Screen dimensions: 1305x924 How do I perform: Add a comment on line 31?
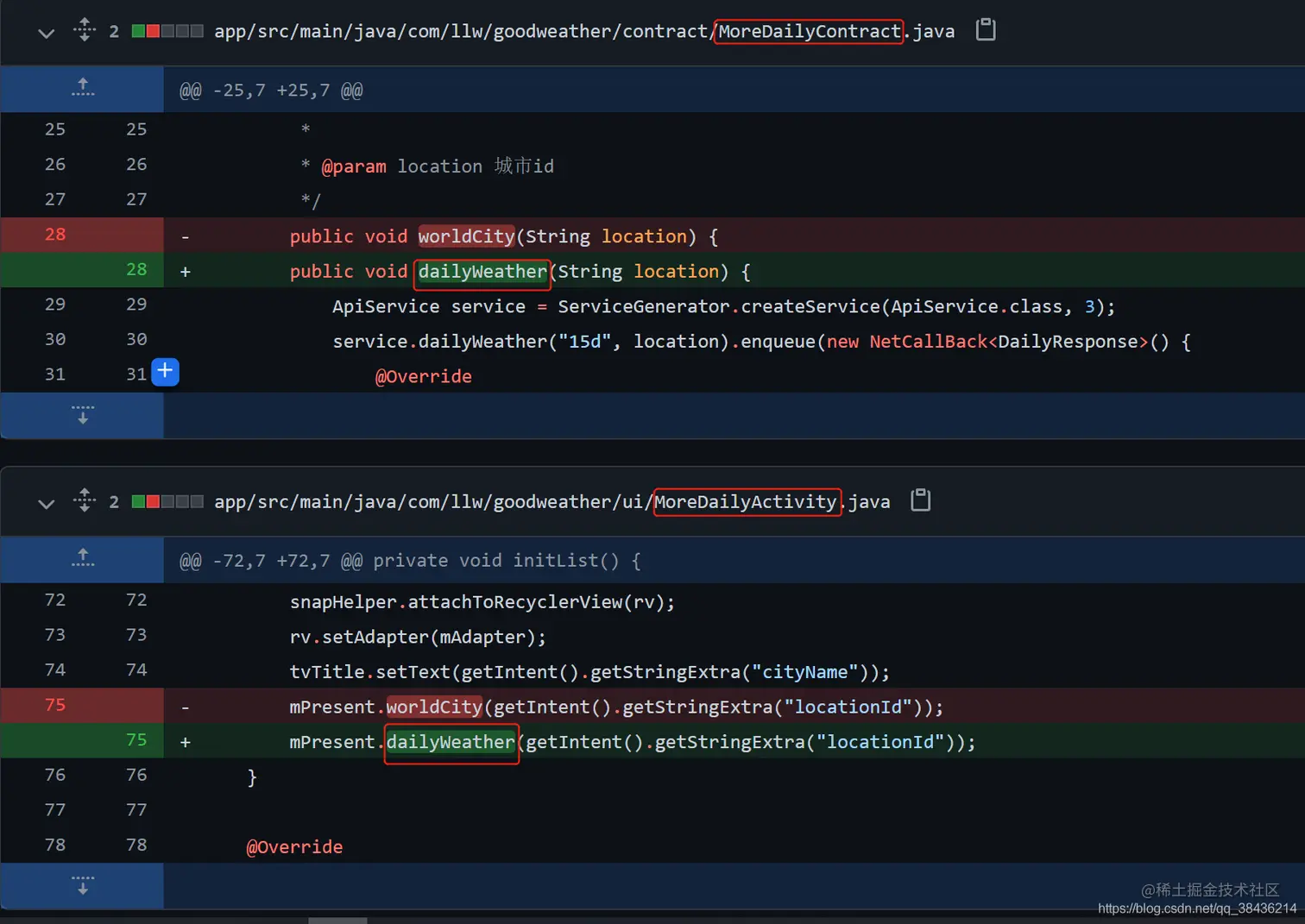click(x=165, y=372)
